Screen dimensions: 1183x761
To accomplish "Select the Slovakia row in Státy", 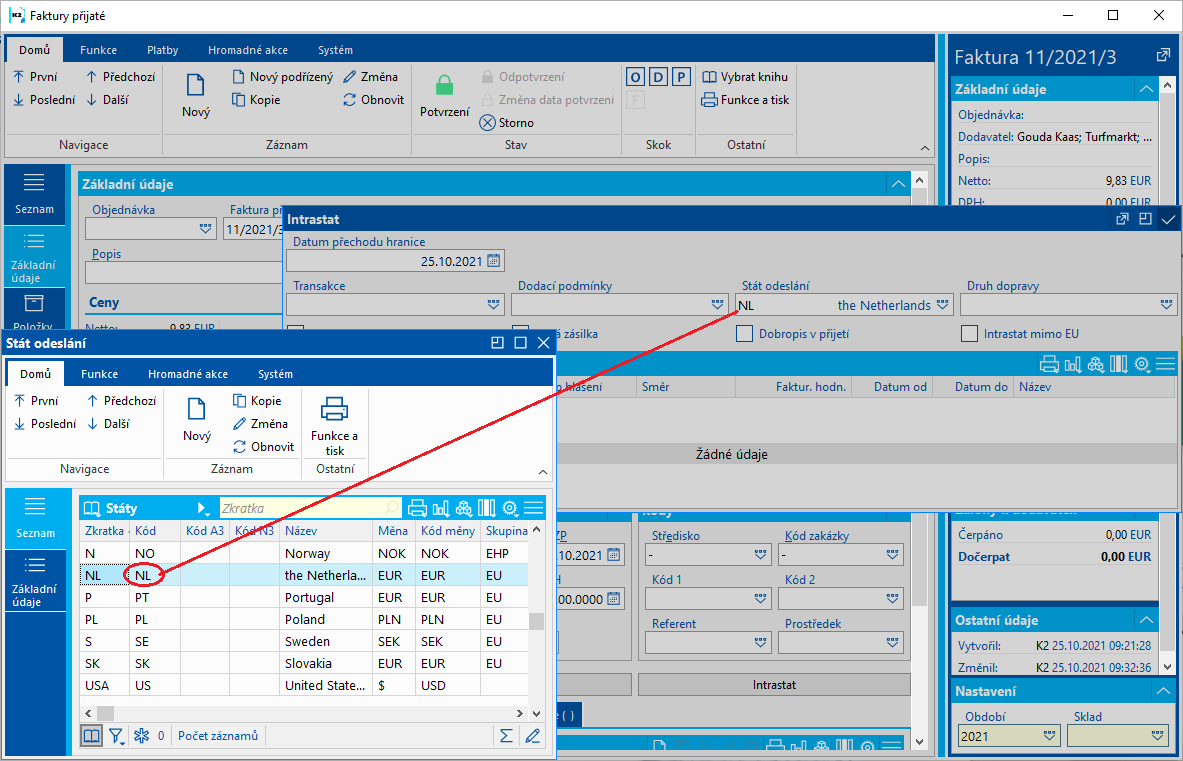I will [304, 663].
